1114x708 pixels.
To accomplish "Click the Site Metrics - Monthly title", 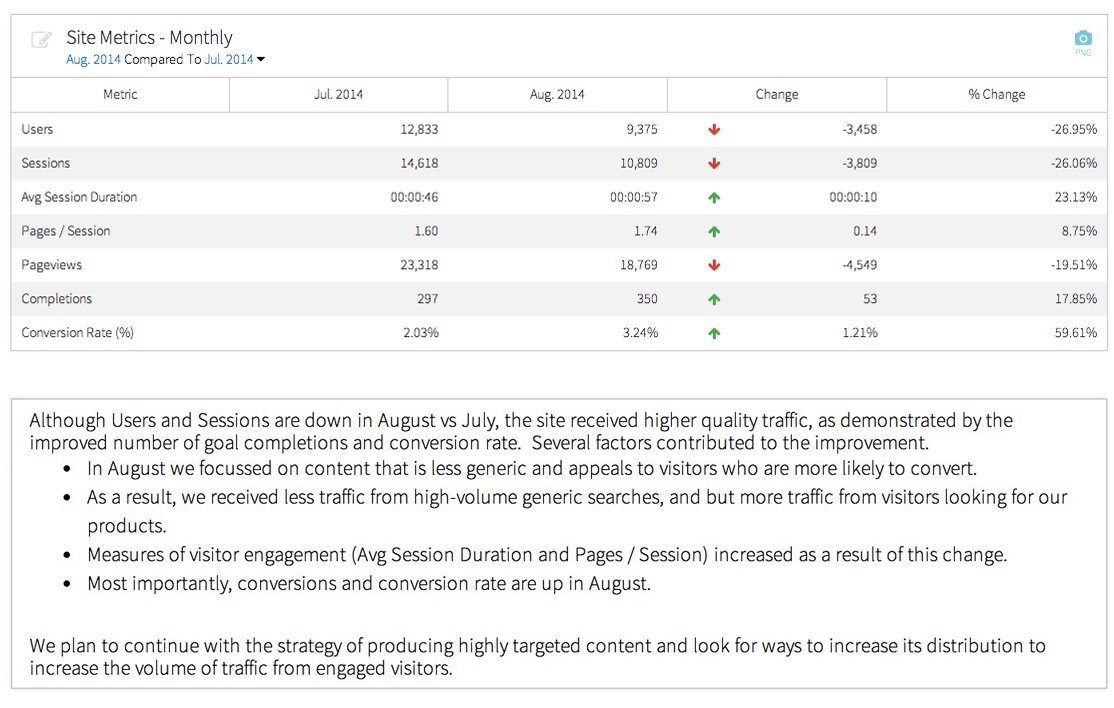I will pyautogui.click(x=149, y=38).
